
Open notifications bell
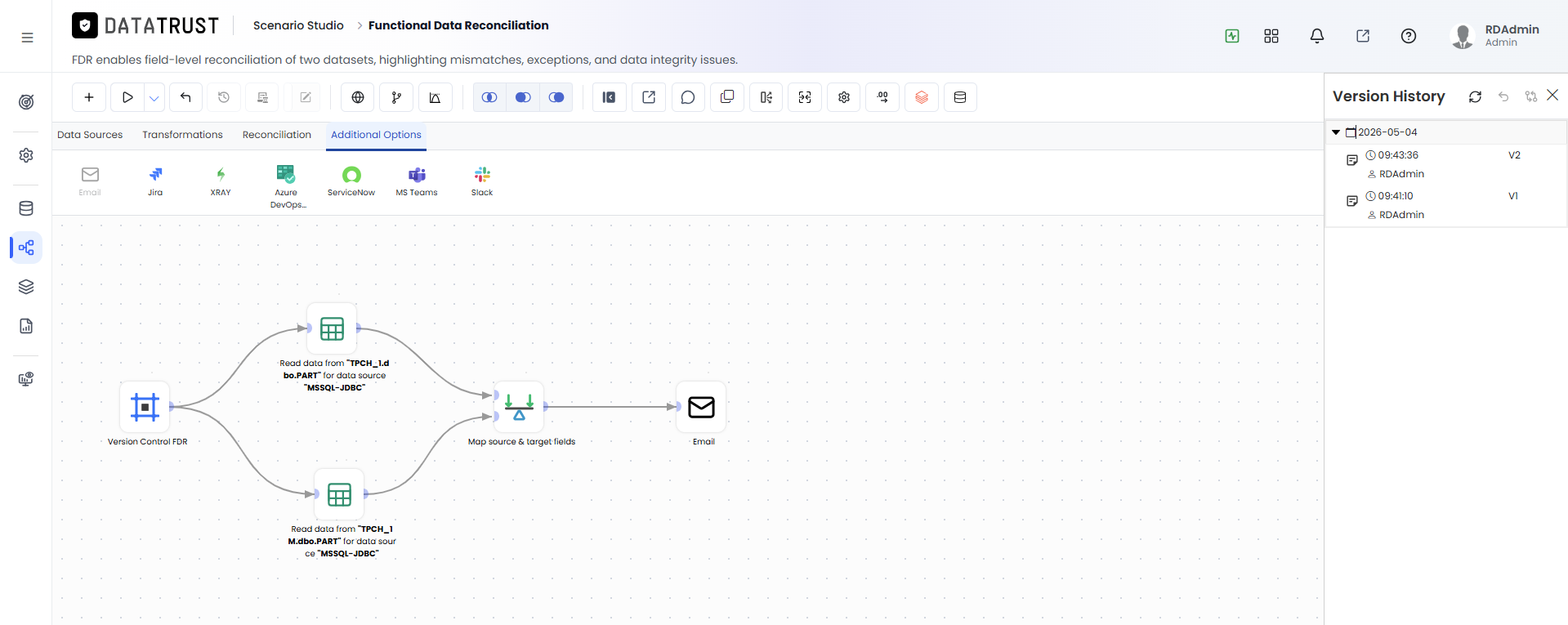1317,36
